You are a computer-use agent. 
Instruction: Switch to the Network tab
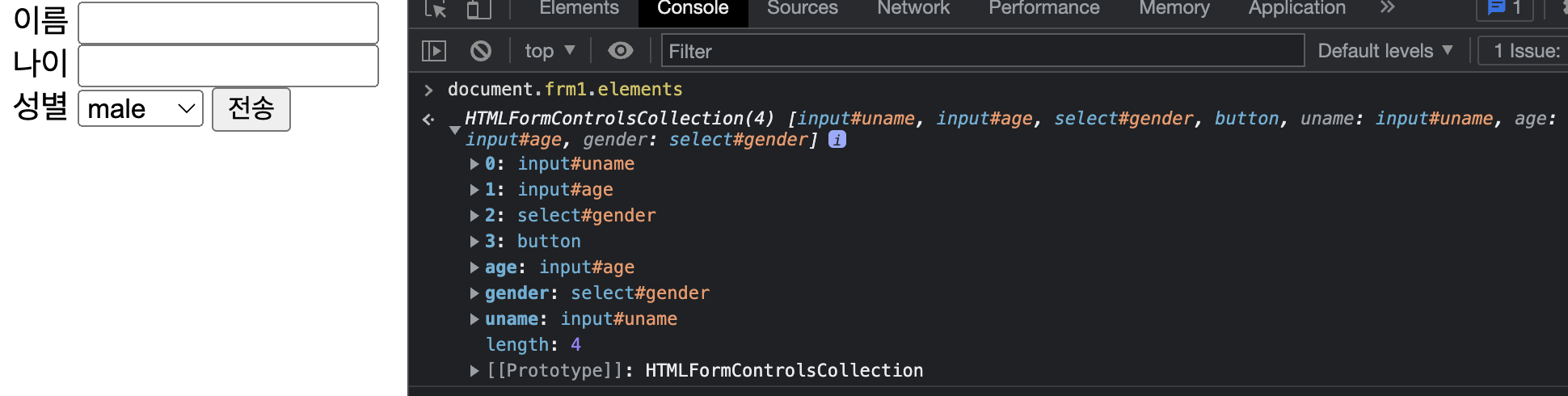(x=913, y=8)
